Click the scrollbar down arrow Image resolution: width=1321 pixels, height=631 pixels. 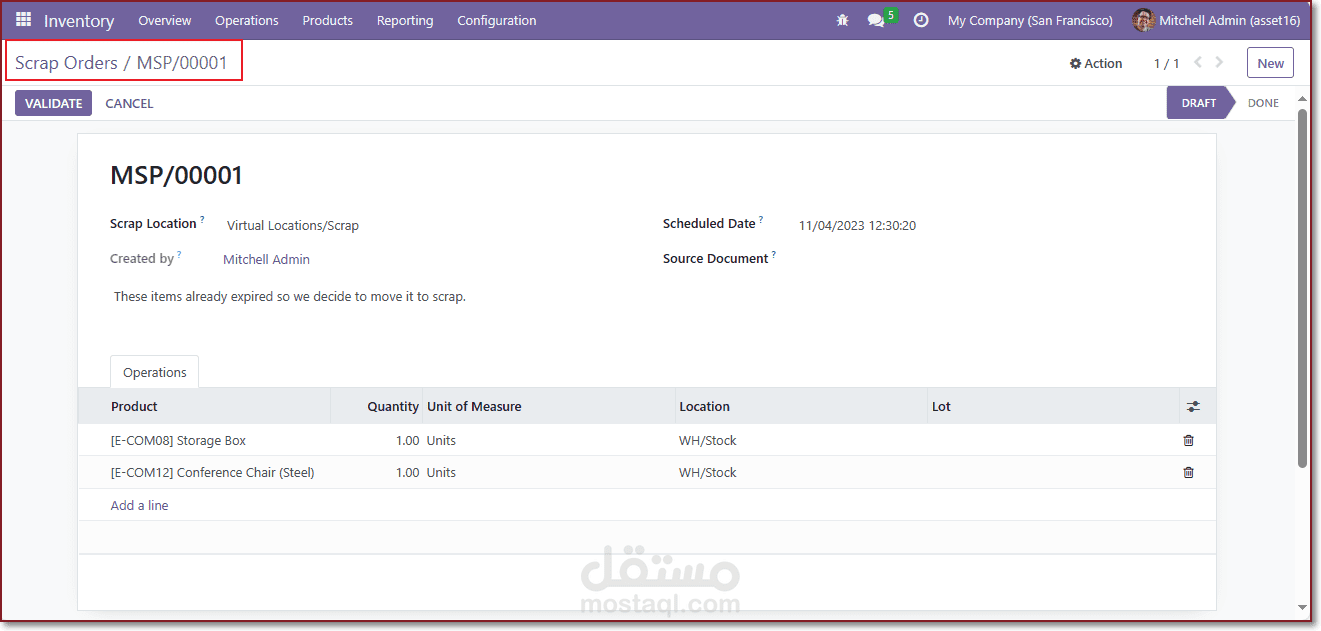coord(1302,607)
